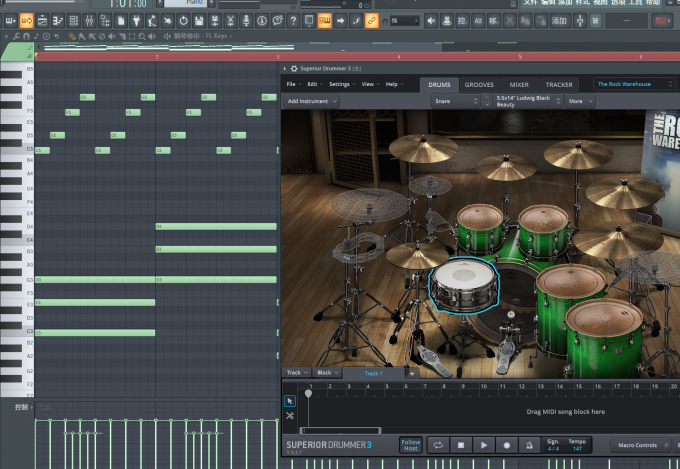Click the highlighted snare drum in the kit

tap(464, 285)
